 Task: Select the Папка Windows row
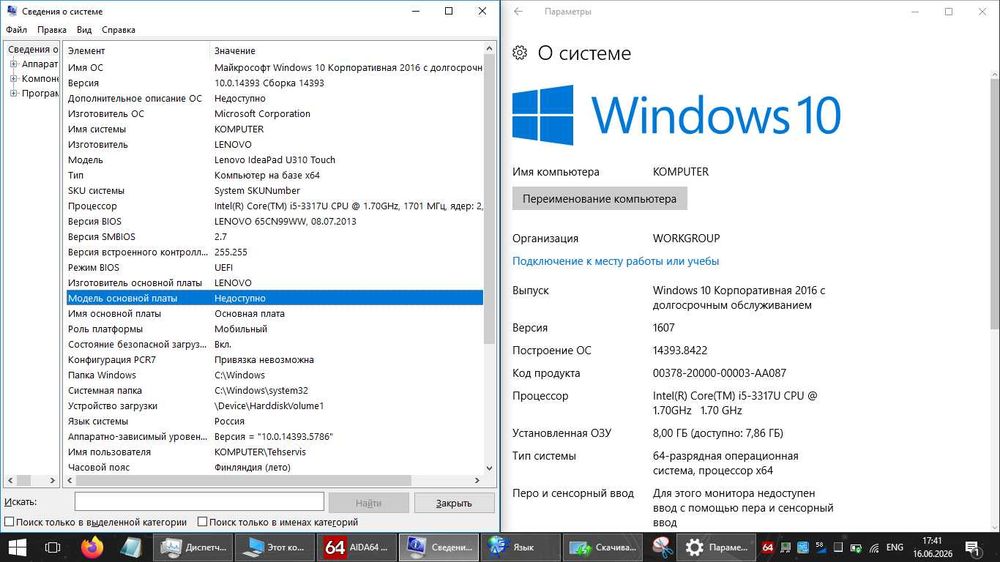274,375
